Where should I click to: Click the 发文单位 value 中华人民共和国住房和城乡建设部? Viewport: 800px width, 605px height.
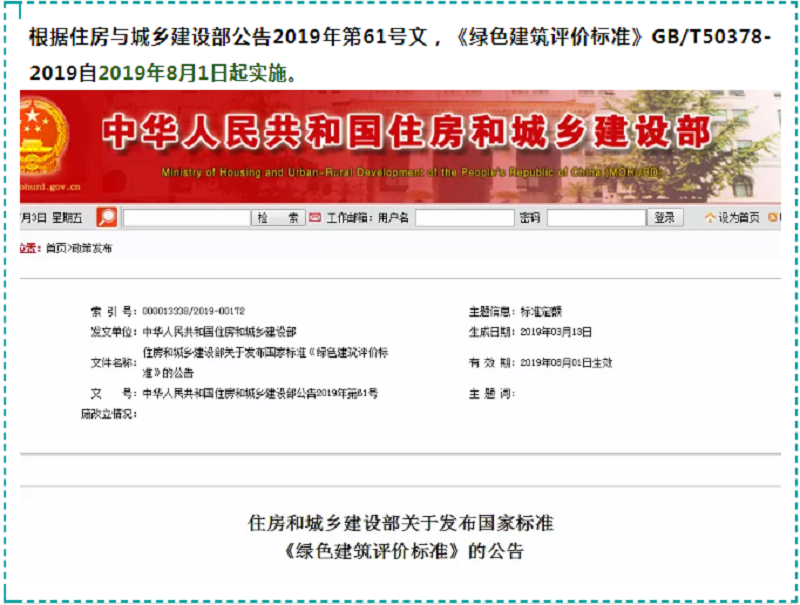tap(219, 332)
